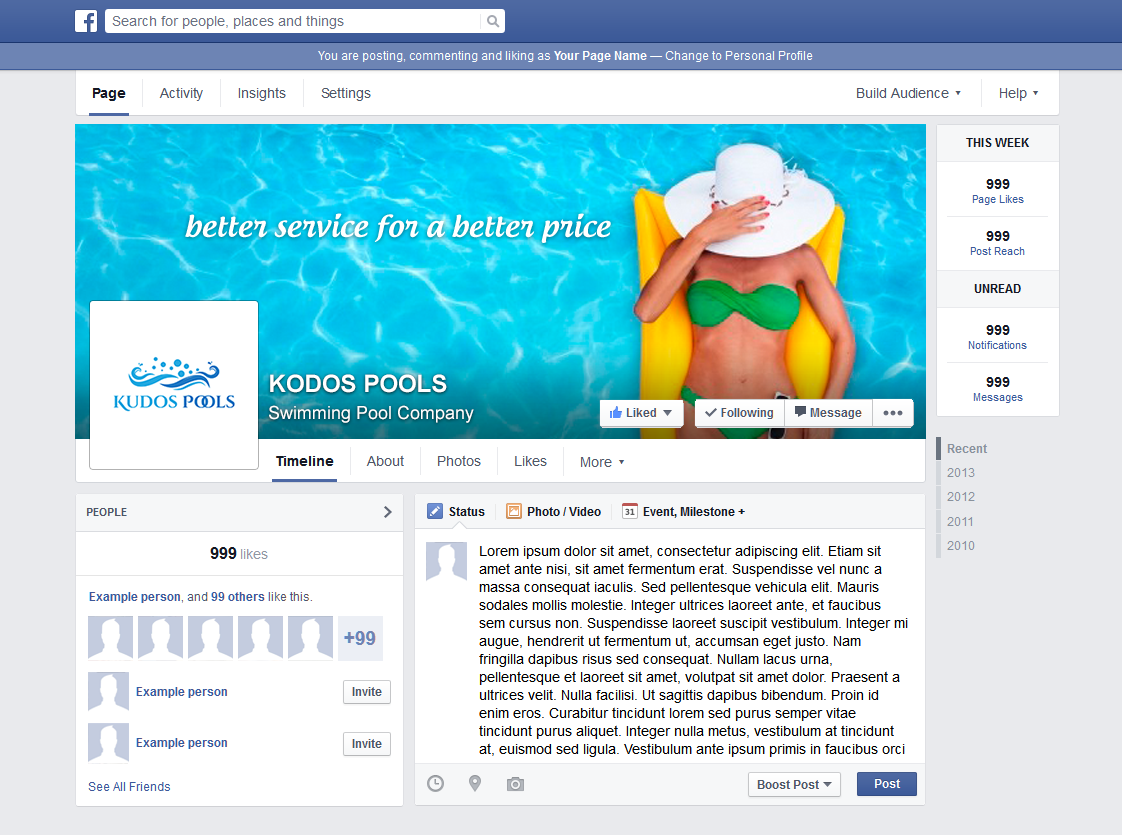The height and width of the screenshot is (835, 1122).
Task: Open the See All Friends link
Action: [x=129, y=786]
